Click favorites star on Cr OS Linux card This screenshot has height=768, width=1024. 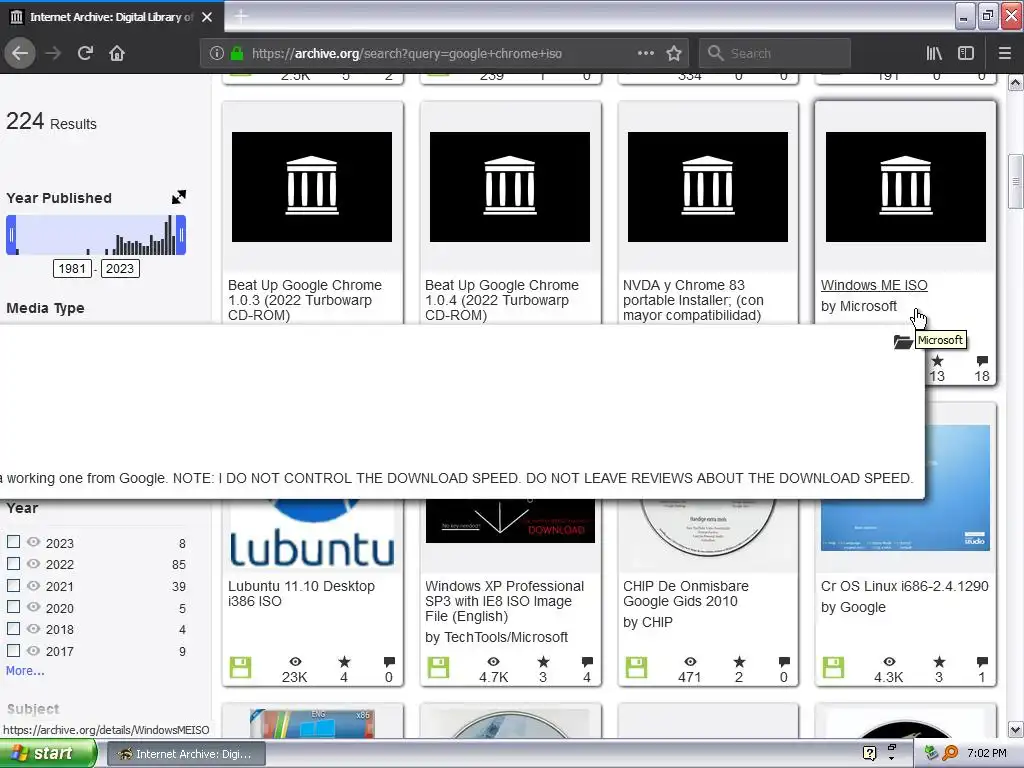coord(938,662)
